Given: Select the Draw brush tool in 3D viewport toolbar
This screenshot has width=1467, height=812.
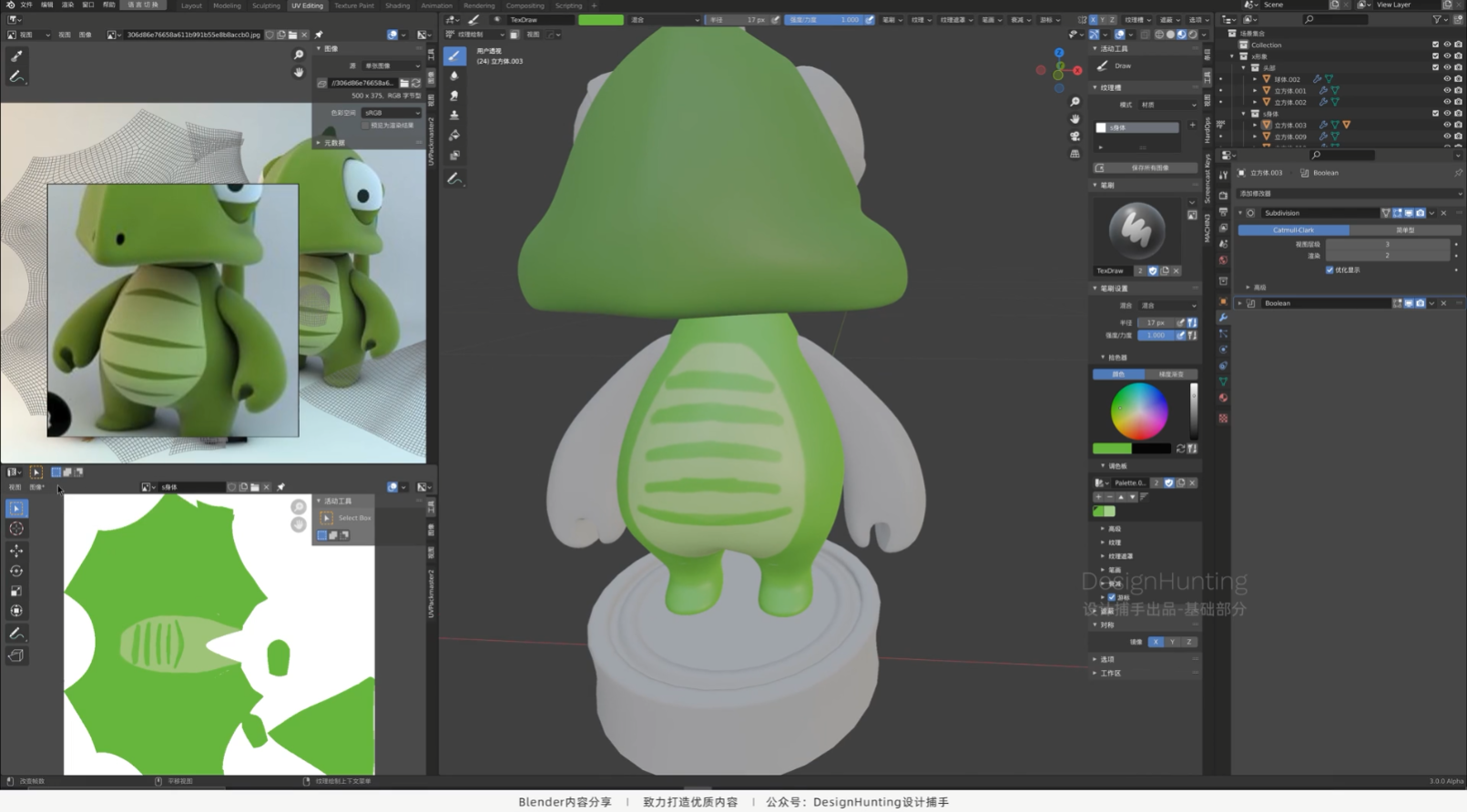Looking at the screenshot, I should pyautogui.click(x=454, y=56).
